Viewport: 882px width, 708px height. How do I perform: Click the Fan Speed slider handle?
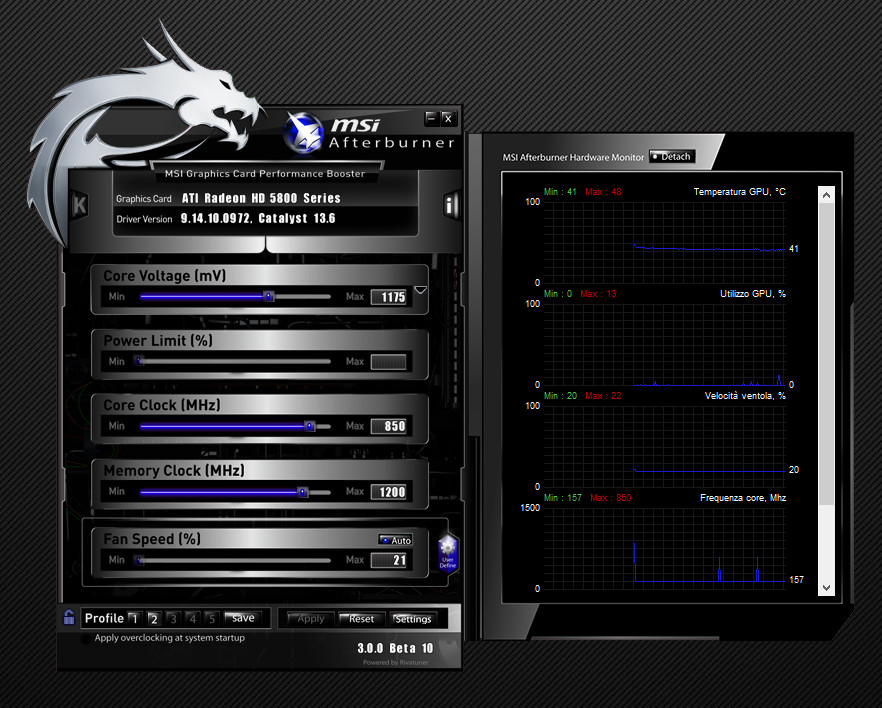click(140, 560)
